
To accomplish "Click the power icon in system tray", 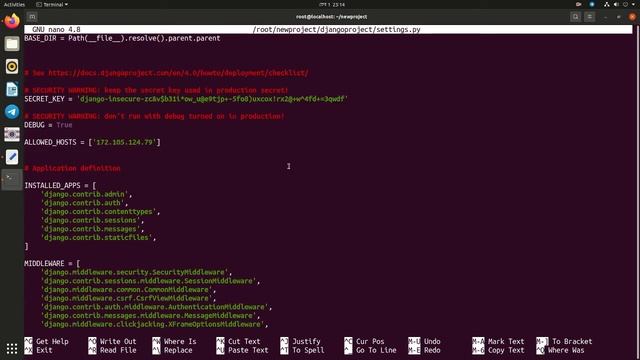I will 625,4.
